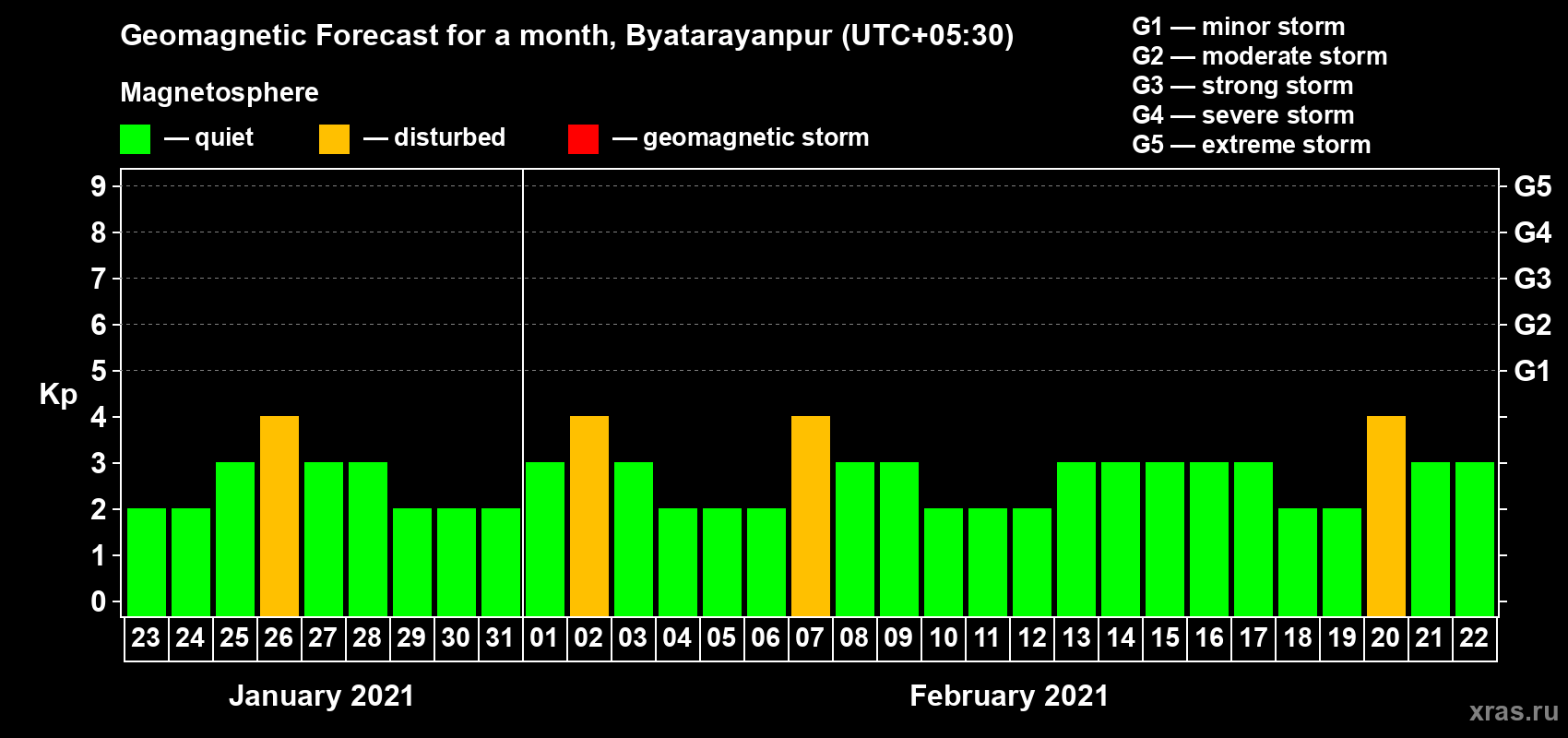Click the date label 30
Screen dimensions: 1568x738
pos(456,637)
